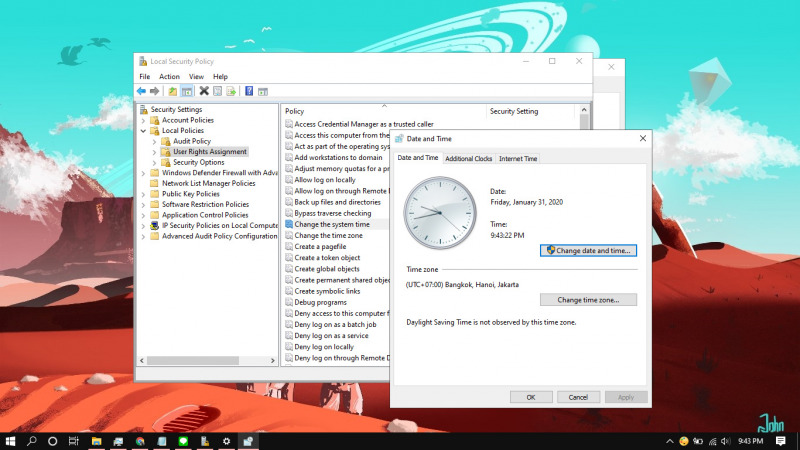
Task: Click the Export List toolbar icon
Action: [231, 91]
